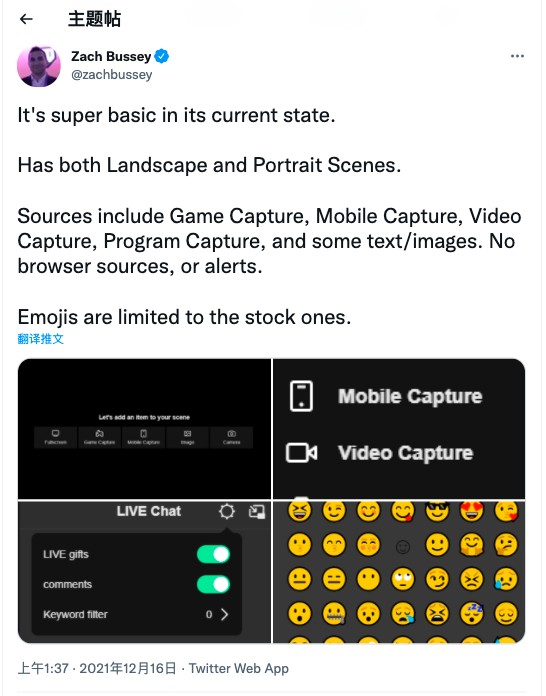The image size is (546, 696).
Task: Pick the rolling eyes emoji
Action: tap(403, 579)
